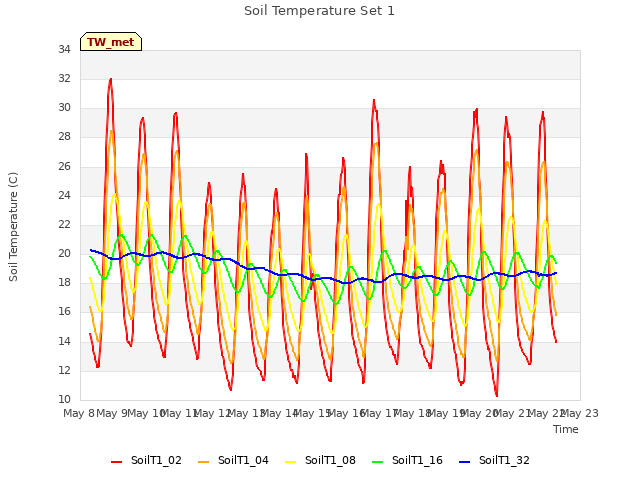Click the 22 y-axis tick label
This screenshot has height=480, width=640.
click(x=64, y=224)
